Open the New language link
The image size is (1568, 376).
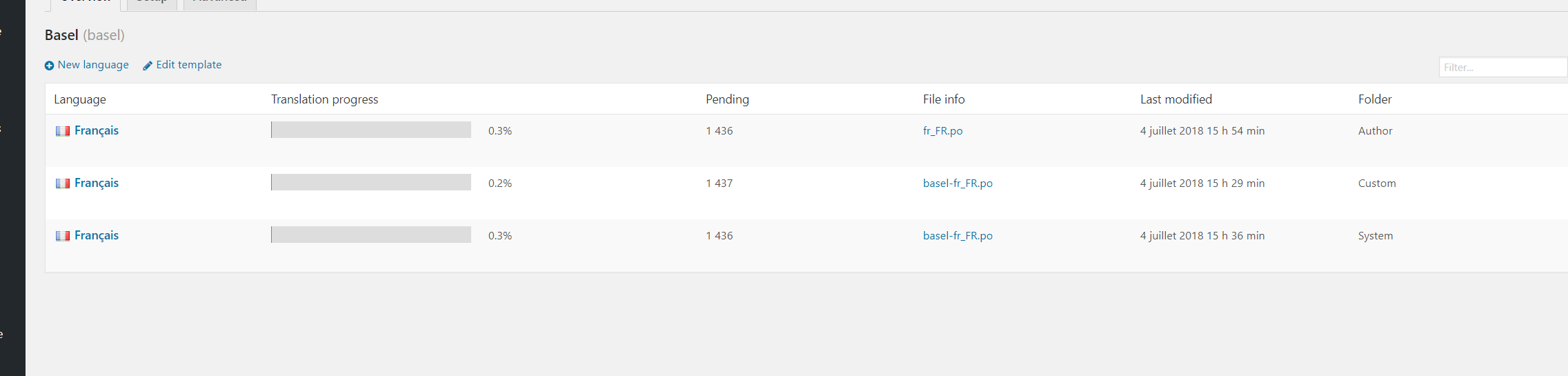pyautogui.click(x=93, y=65)
